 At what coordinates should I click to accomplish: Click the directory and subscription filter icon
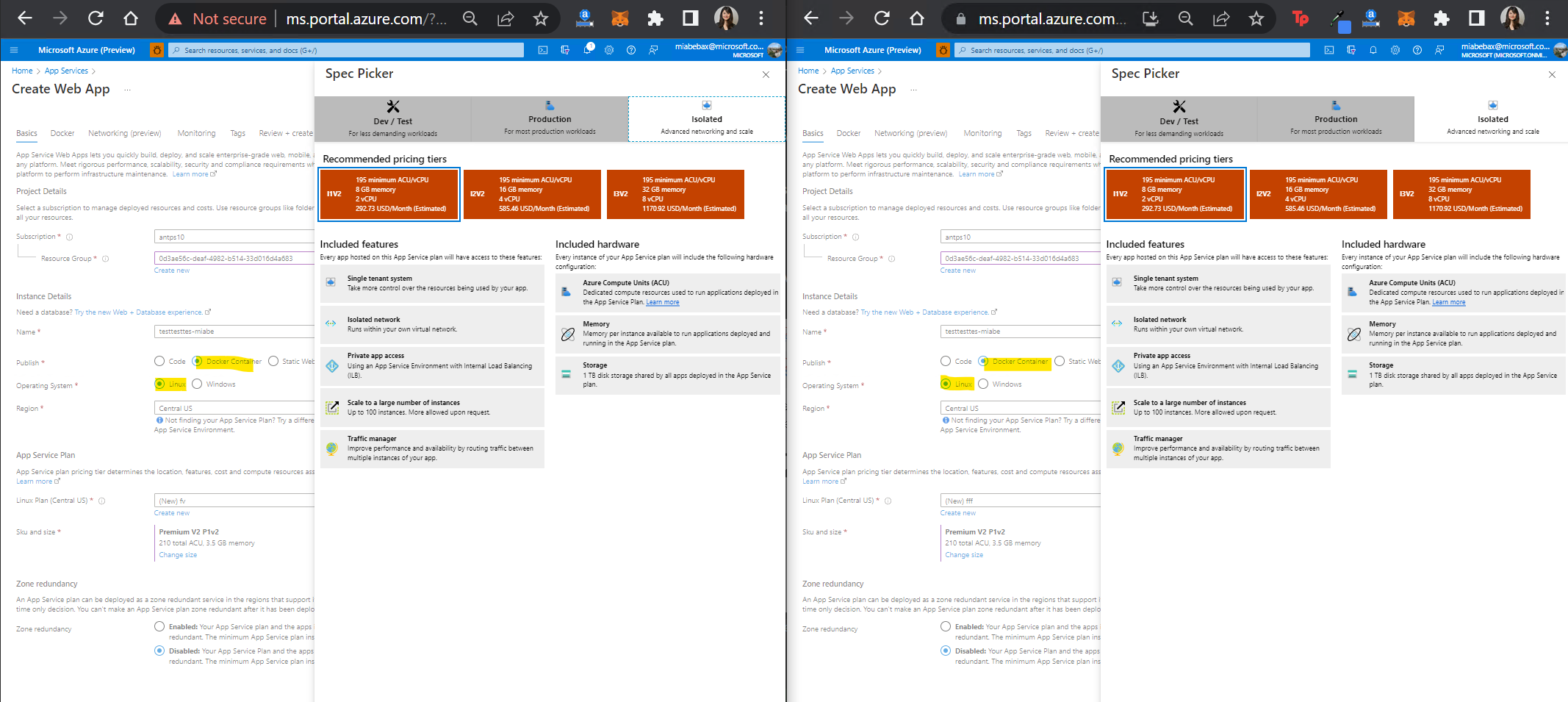pos(565,50)
